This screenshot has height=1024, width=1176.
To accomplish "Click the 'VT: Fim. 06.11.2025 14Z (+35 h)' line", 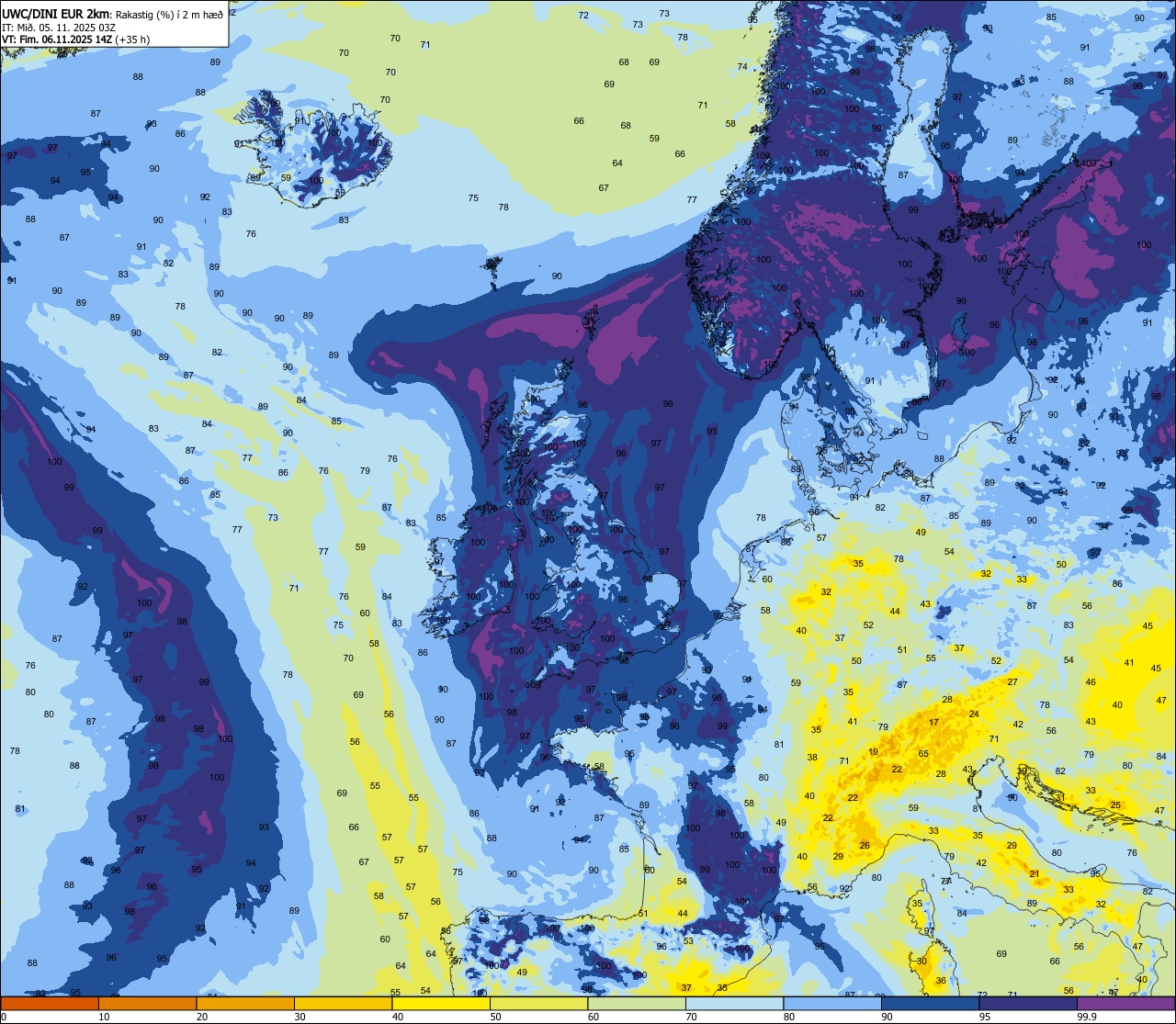I will (x=76, y=39).
